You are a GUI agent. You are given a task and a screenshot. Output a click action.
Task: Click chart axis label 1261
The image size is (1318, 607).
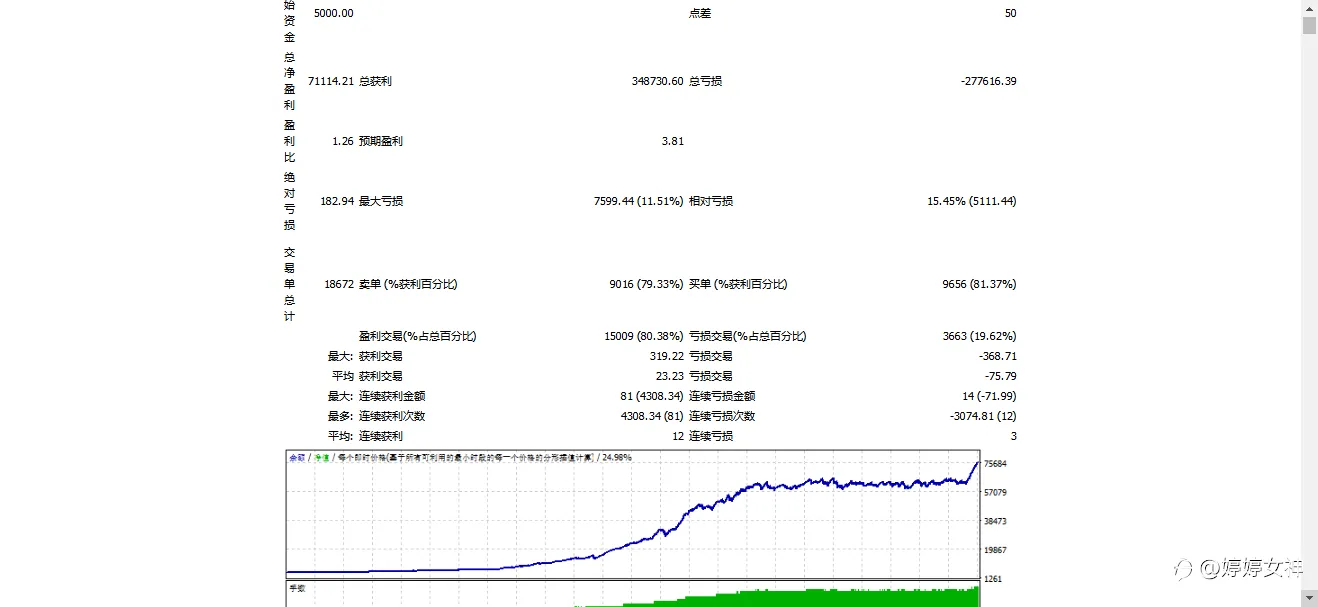[x=992, y=579]
